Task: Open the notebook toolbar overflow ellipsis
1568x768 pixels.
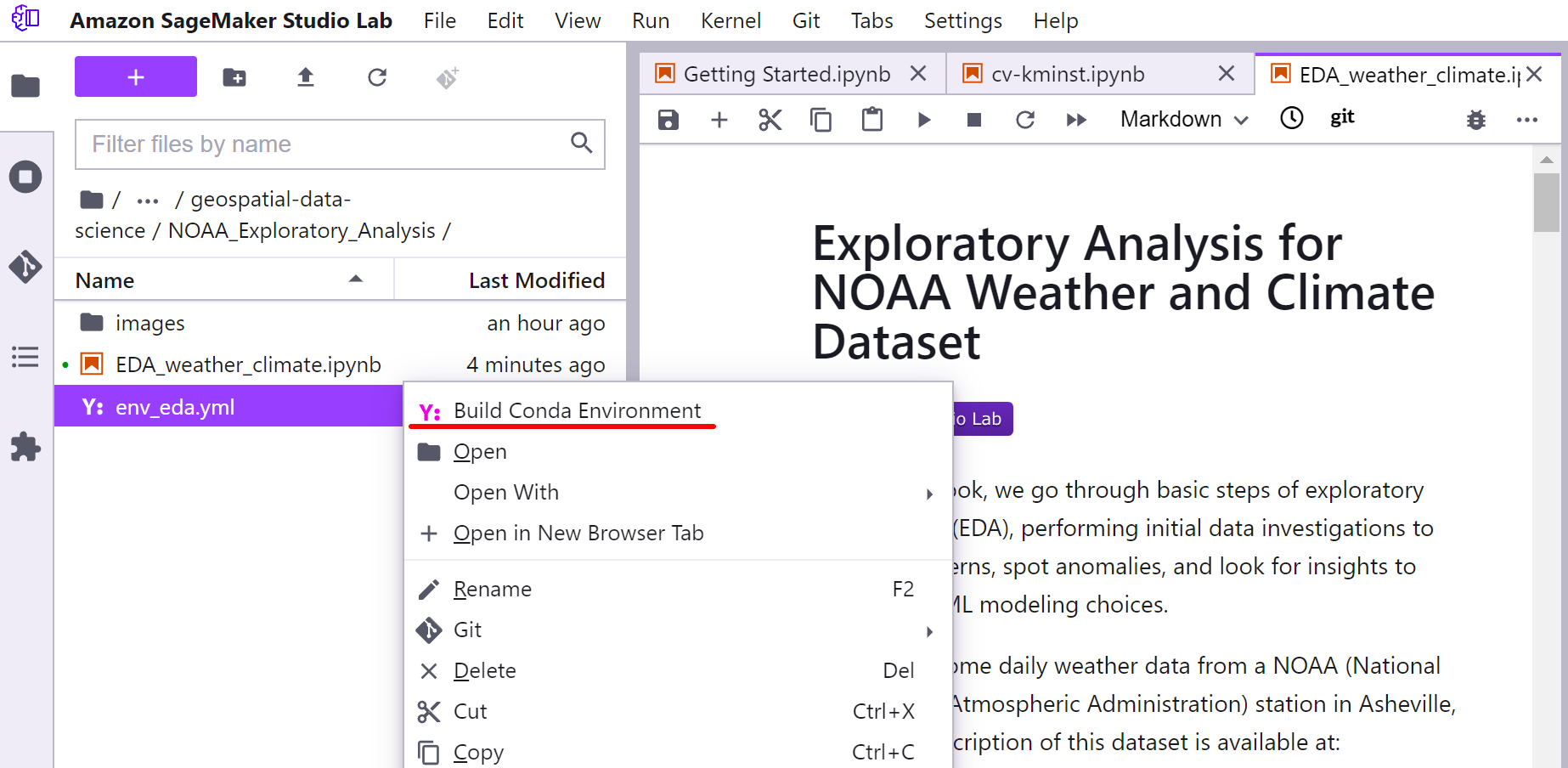Action: (x=1527, y=120)
